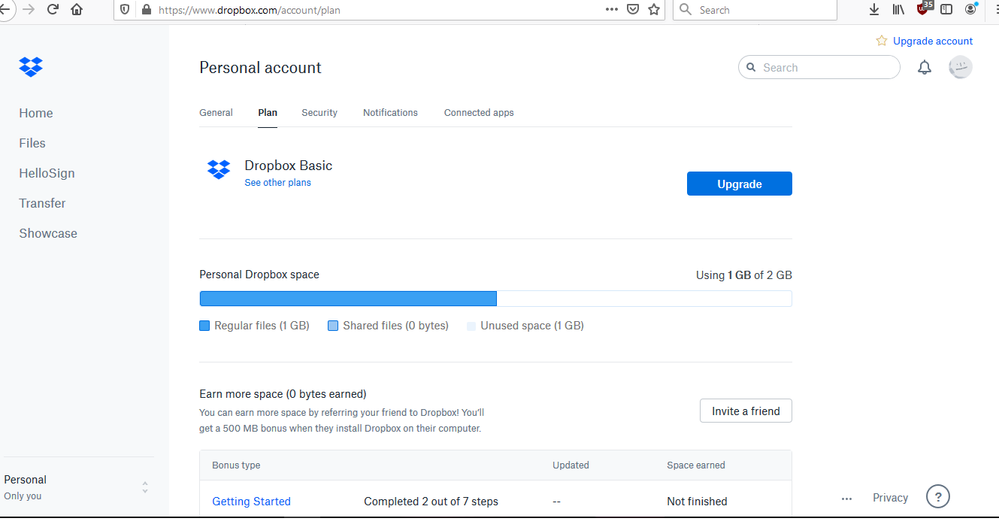The image size is (999, 519).
Task: Open the notifications bell
Action: click(x=925, y=68)
